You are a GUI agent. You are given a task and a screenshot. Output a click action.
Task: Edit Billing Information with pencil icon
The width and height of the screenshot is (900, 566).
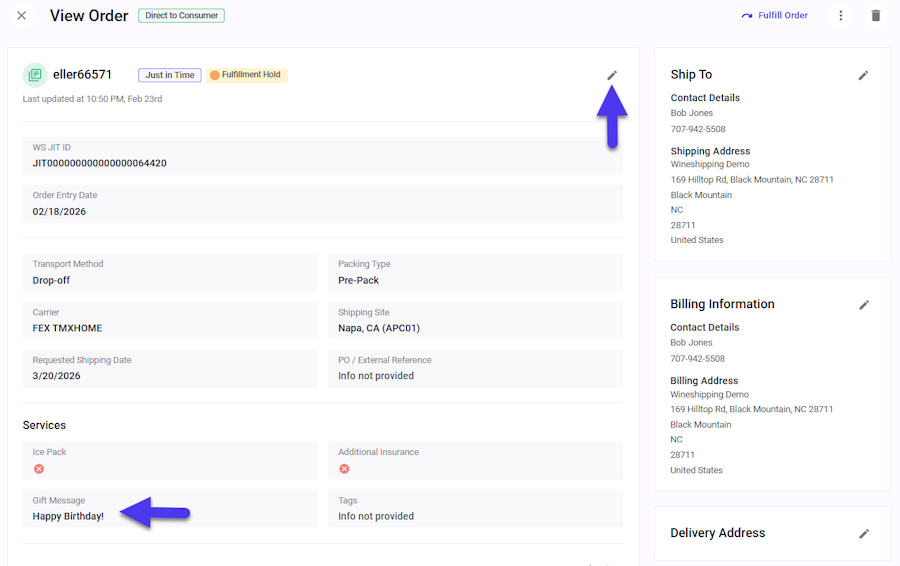pyautogui.click(x=864, y=305)
